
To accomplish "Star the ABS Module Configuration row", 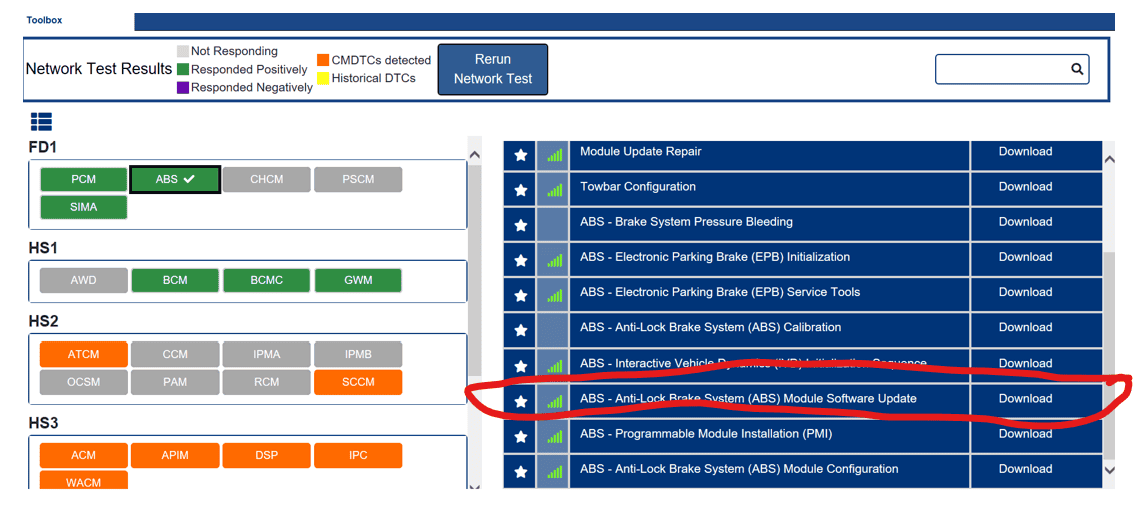I will [x=520, y=471].
